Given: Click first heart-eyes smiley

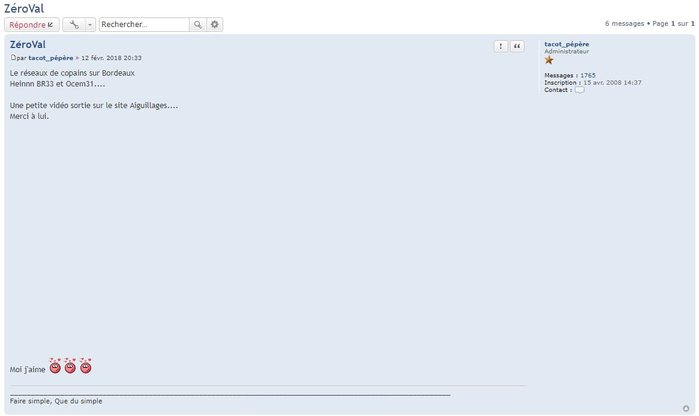Looking at the screenshot, I should pos(55,366).
